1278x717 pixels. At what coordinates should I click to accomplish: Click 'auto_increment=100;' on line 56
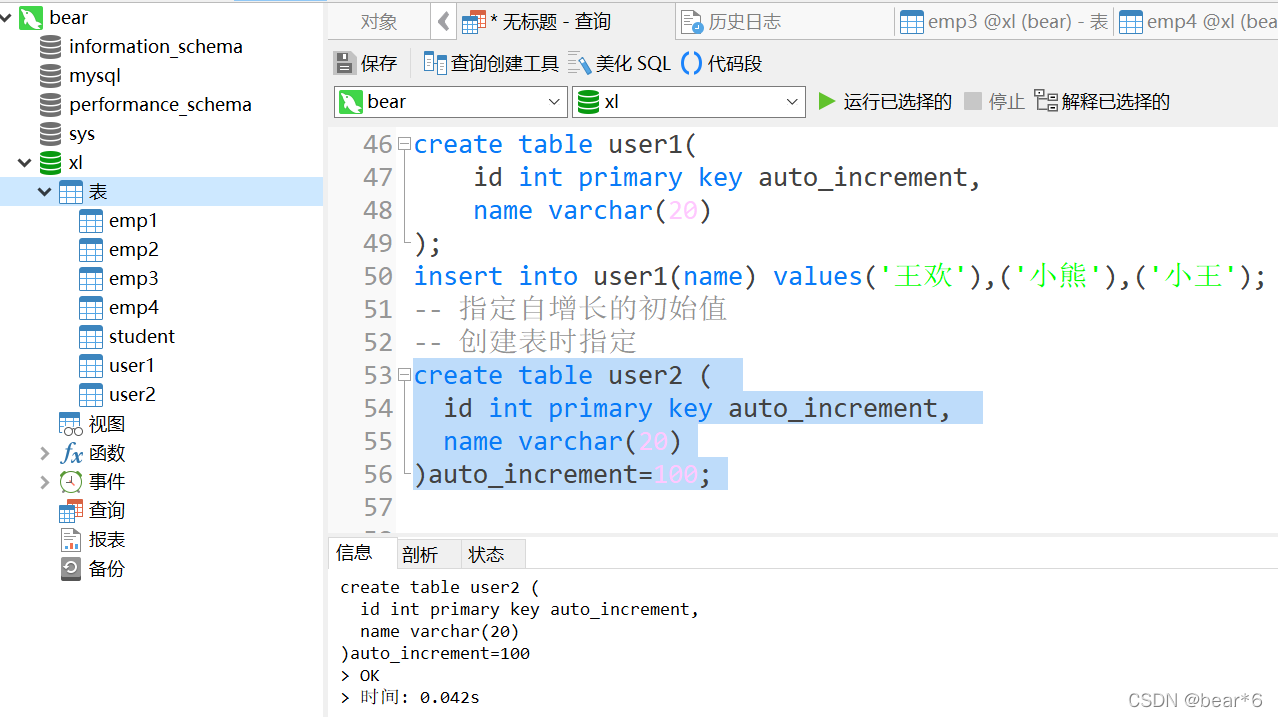[570, 474]
